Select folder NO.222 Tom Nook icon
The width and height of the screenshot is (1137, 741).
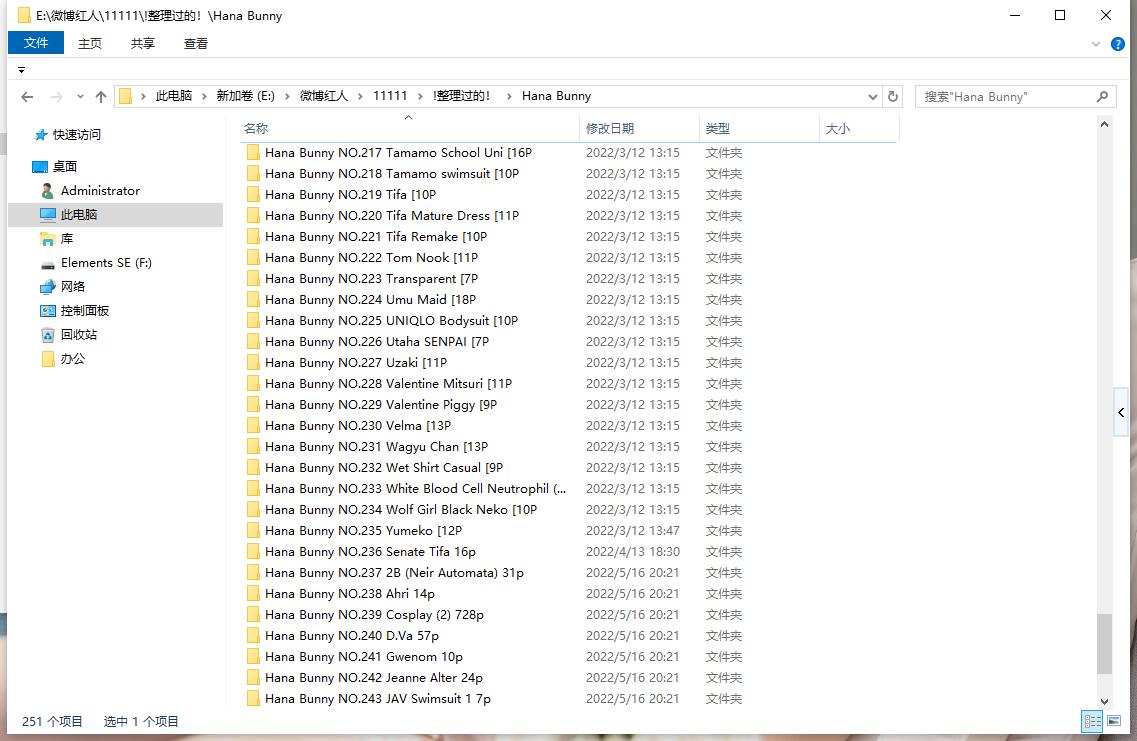click(x=253, y=257)
